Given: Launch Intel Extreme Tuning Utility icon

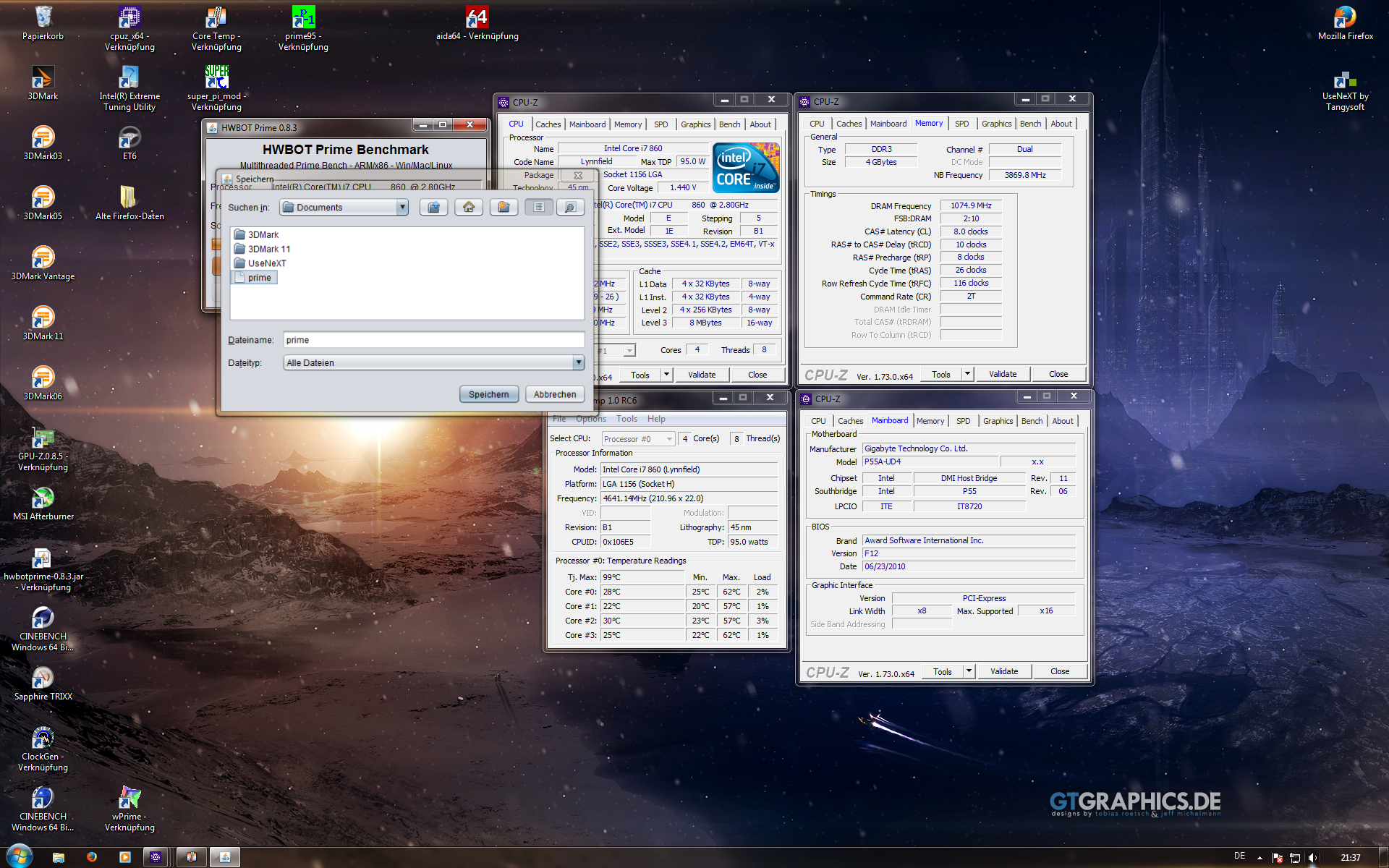Looking at the screenshot, I should [x=129, y=88].
